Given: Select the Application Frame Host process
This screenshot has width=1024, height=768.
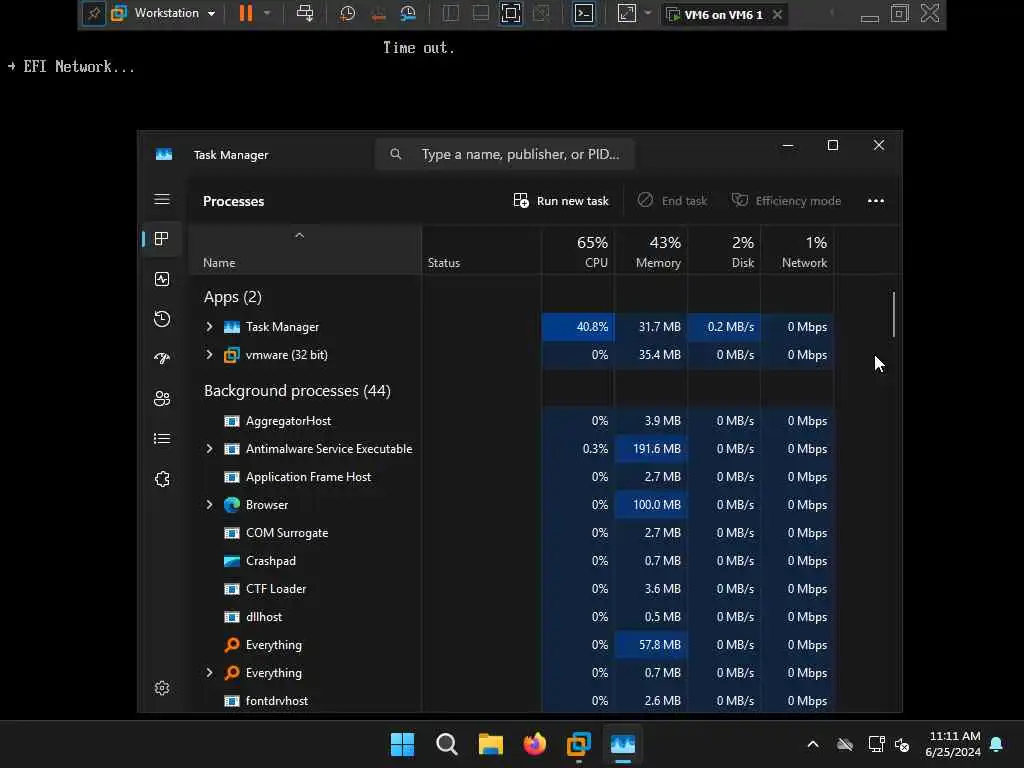Looking at the screenshot, I should click(511, 477).
